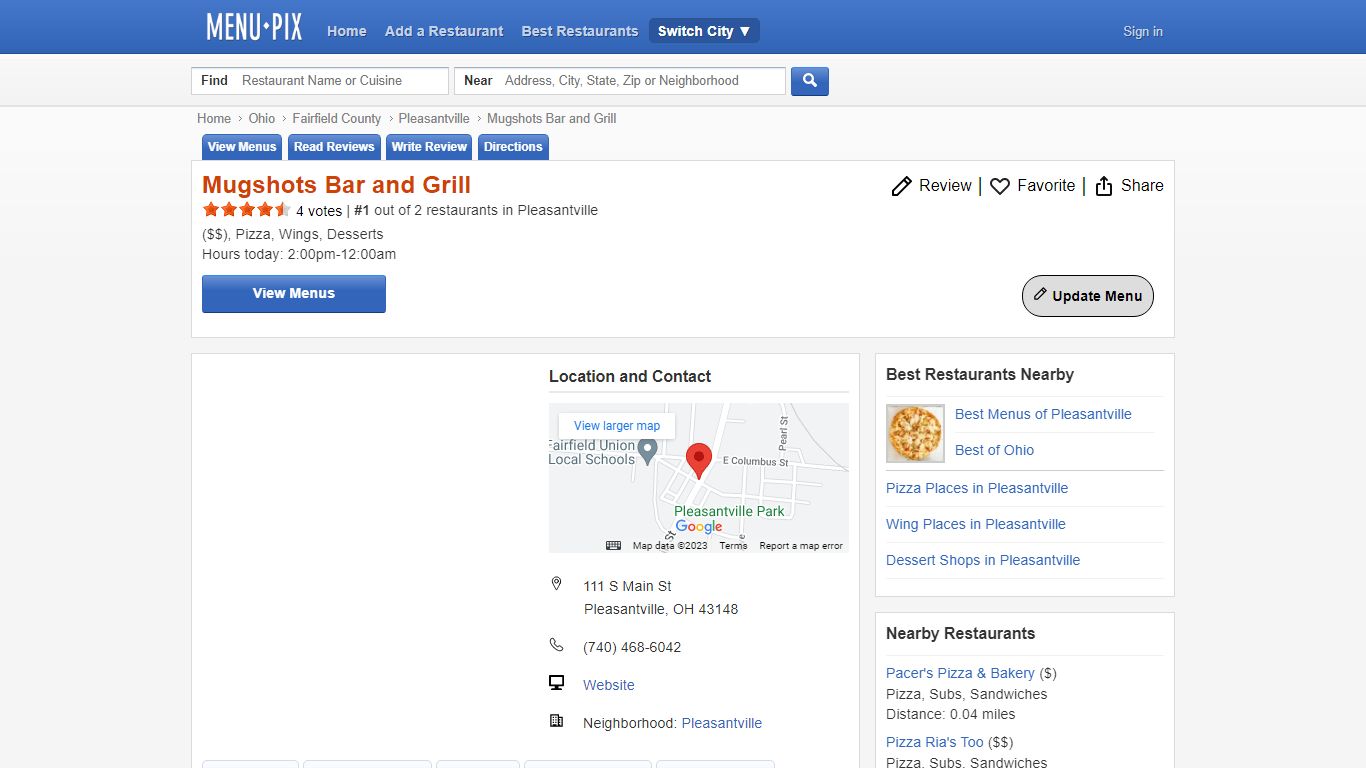Click the red map pin marker
Screen dimensions: 1366x768
(699, 460)
